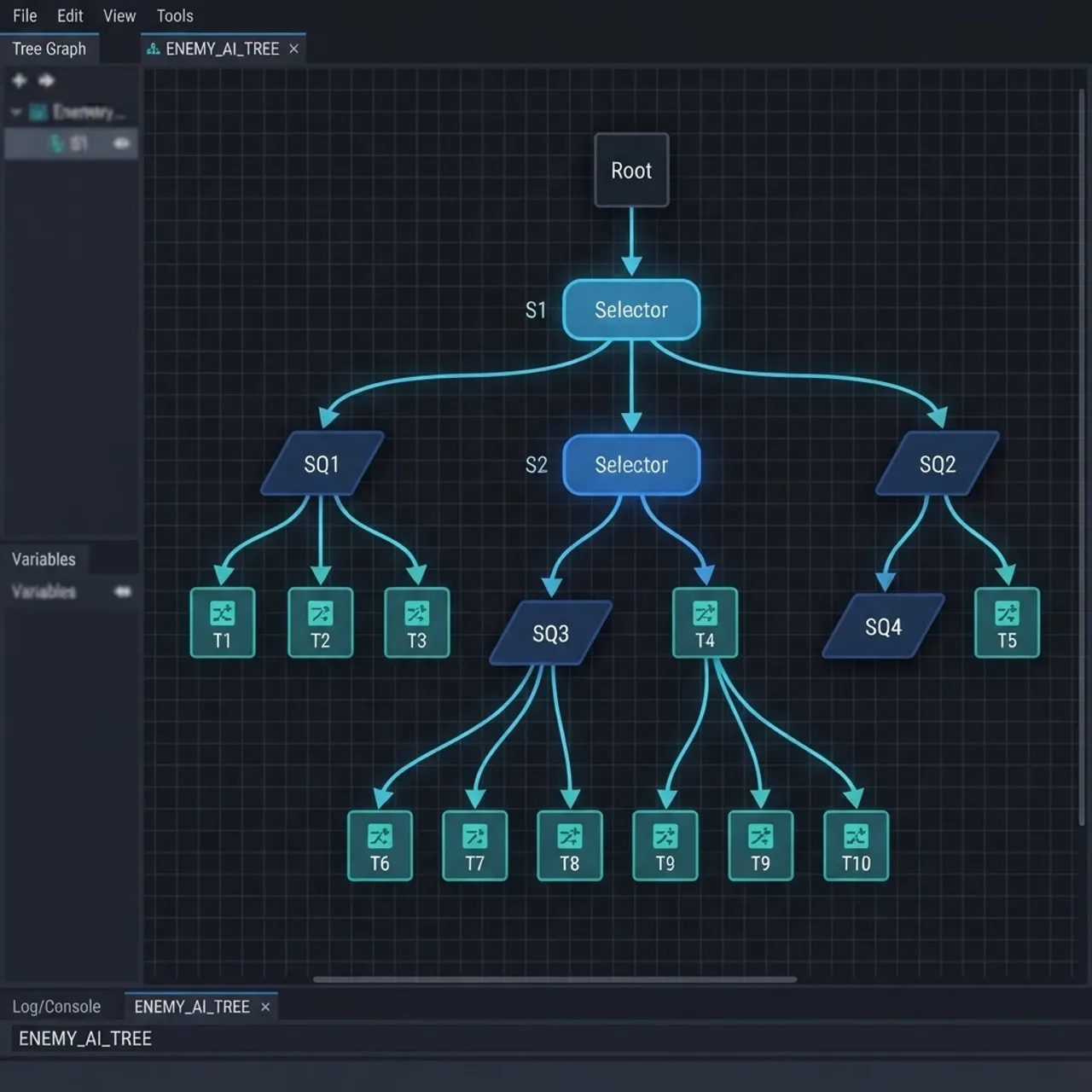This screenshot has height=1092, width=1092.
Task: Click the arrow icon beside the plus icon
Action: point(46,80)
